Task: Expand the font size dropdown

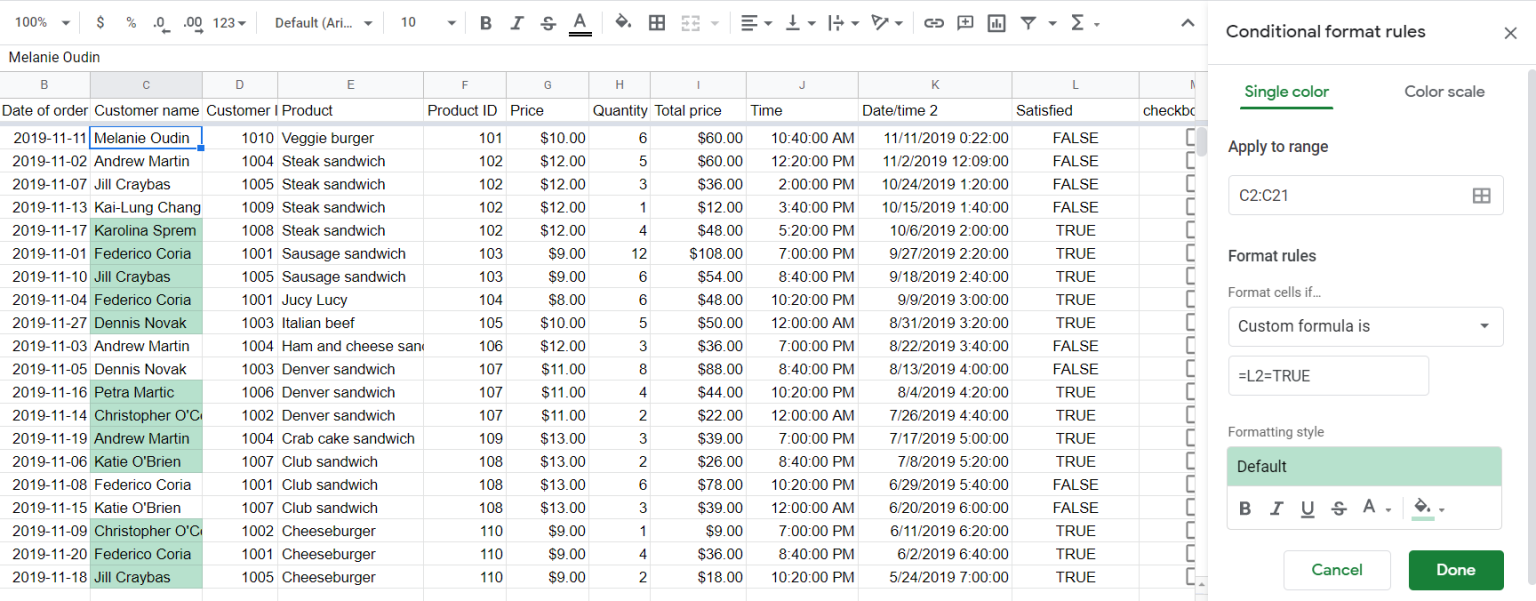Action: point(428,22)
